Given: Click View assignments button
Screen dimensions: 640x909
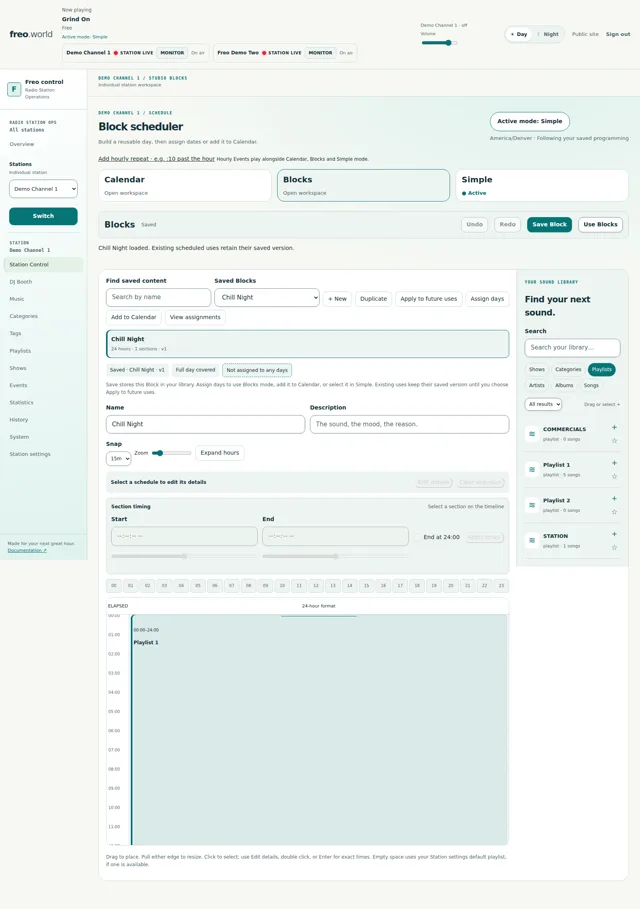Looking at the screenshot, I should click(195, 317).
